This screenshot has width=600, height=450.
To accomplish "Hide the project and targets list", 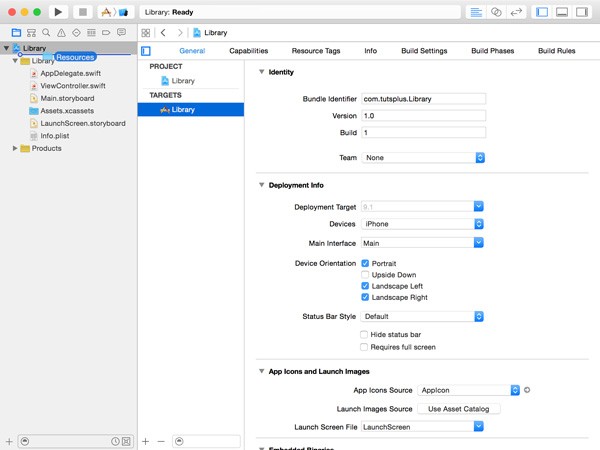I will tap(146, 51).
